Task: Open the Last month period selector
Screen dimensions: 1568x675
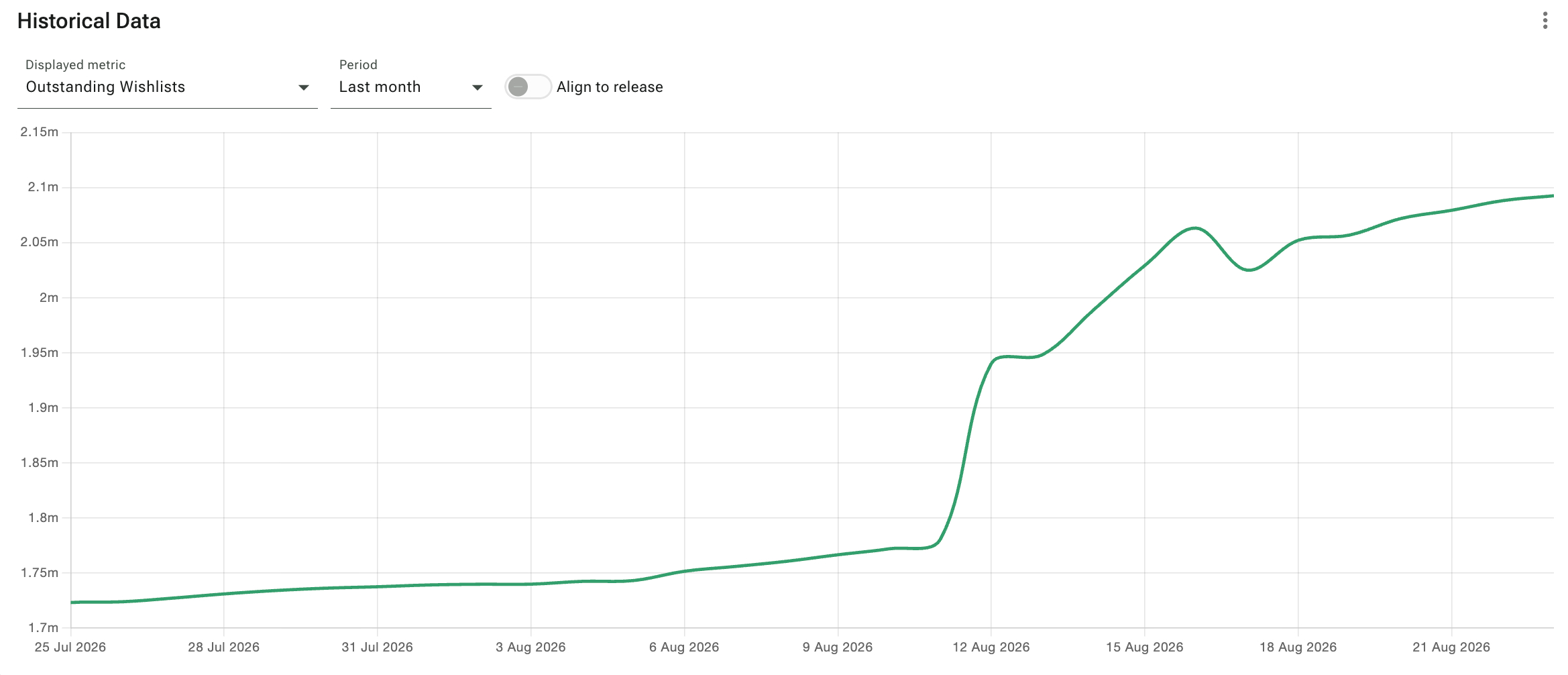Action: (411, 87)
